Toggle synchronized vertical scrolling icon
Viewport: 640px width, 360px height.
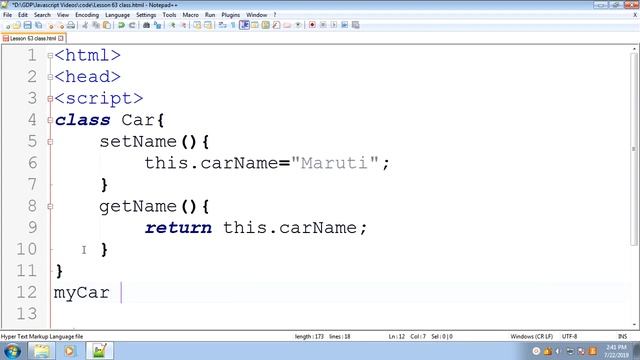pos(197,25)
